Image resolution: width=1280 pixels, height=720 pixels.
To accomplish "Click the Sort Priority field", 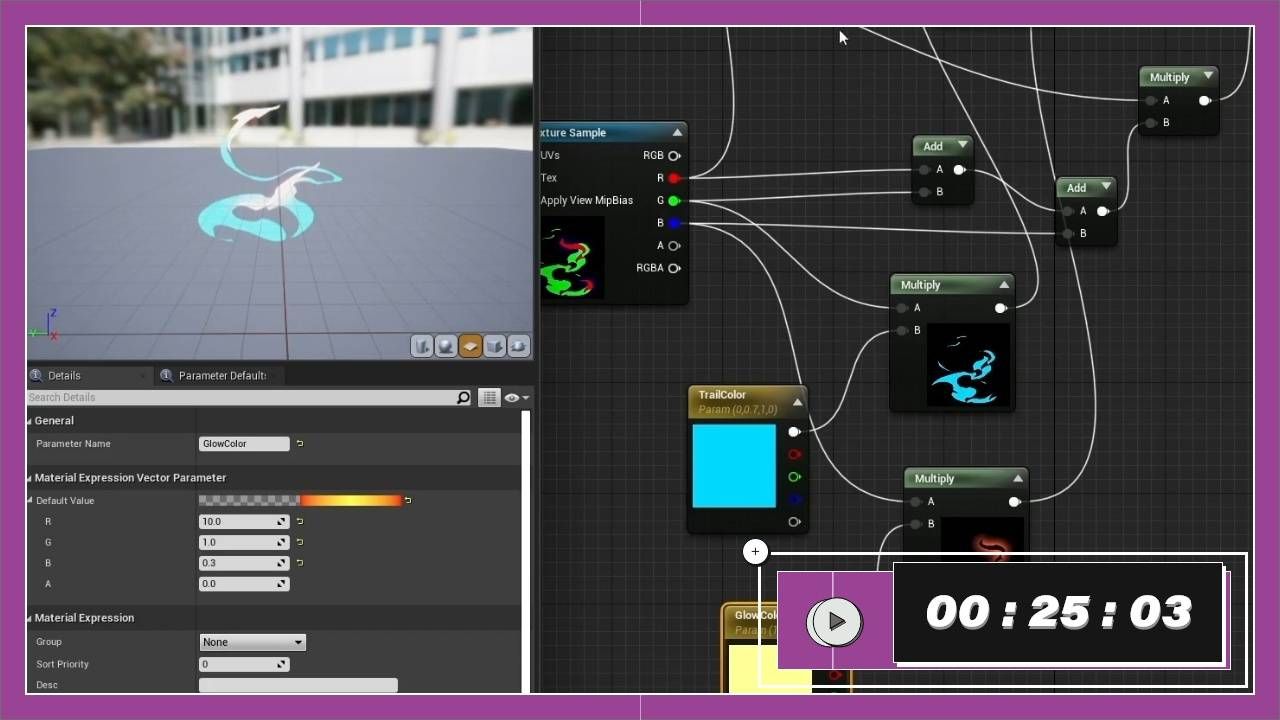I will pyautogui.click(x=244, y=664).
